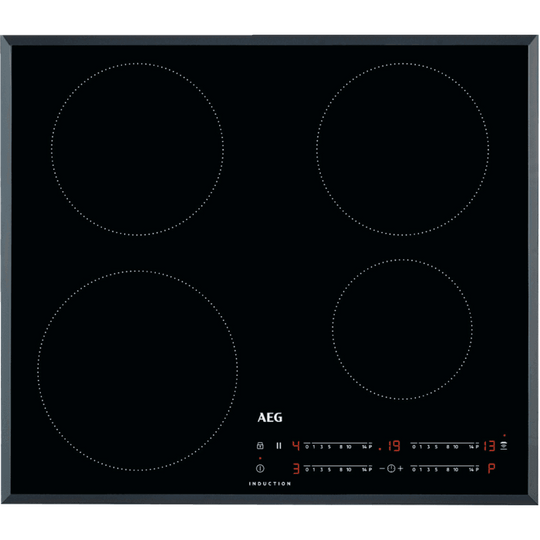Tap the child lock padlock icon

coord(260,445)
